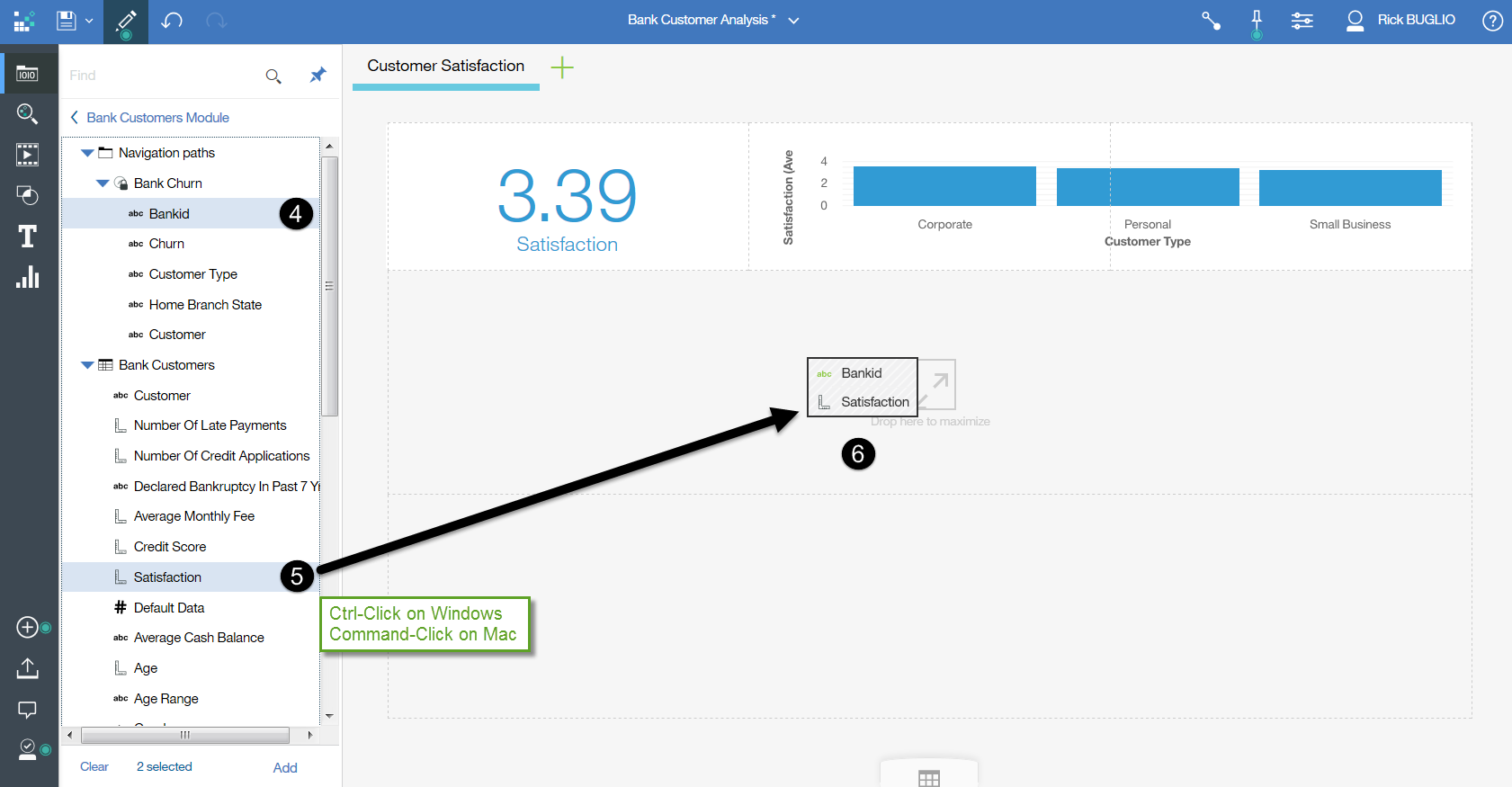This screenshot has width=1512, height=787.
Task: Switch to Customer Satisfaction tab
Action: (x=446, y=67)
